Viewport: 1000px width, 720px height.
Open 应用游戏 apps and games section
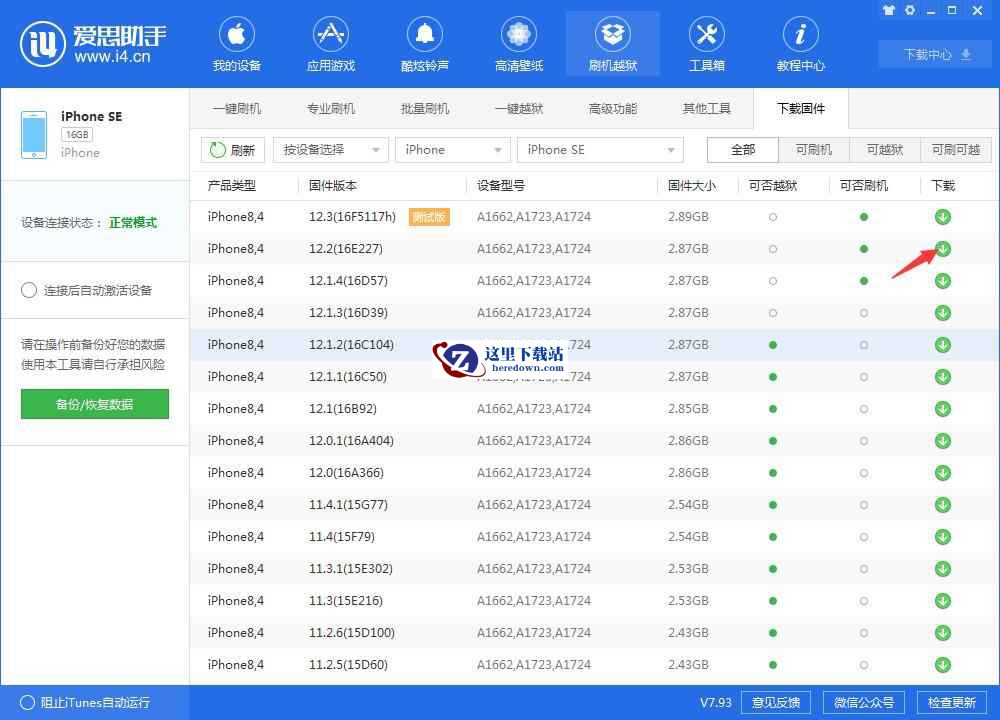(330, 44)
